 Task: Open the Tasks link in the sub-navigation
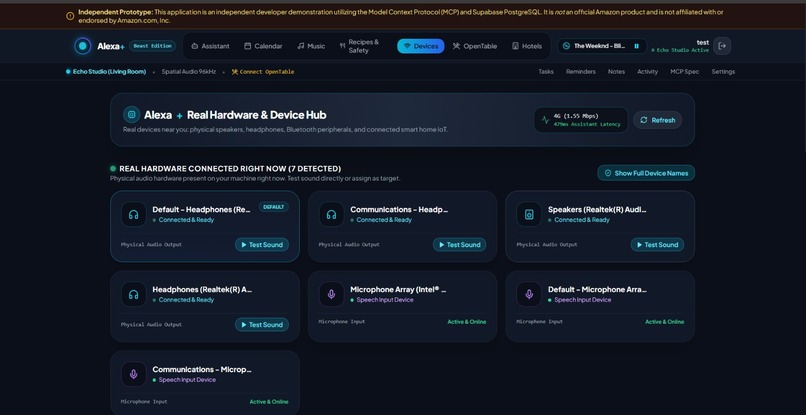pyautogui.click(x=546, y=71)
